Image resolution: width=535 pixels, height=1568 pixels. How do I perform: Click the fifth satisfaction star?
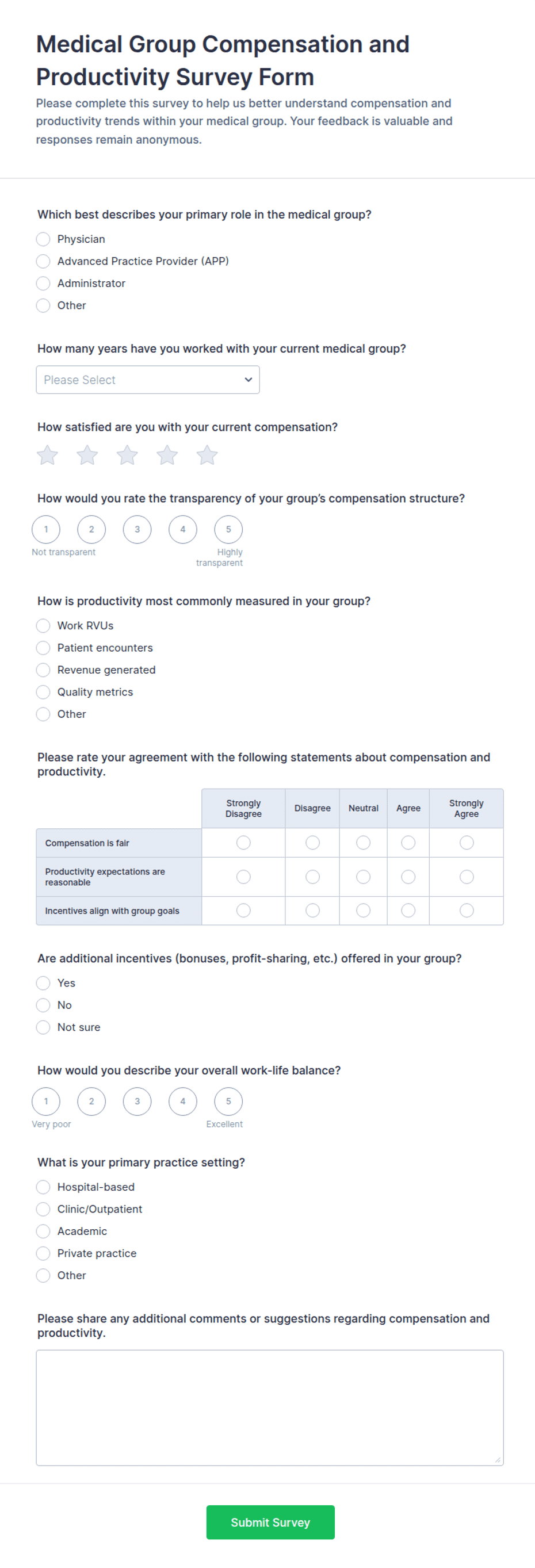point(207,454)
